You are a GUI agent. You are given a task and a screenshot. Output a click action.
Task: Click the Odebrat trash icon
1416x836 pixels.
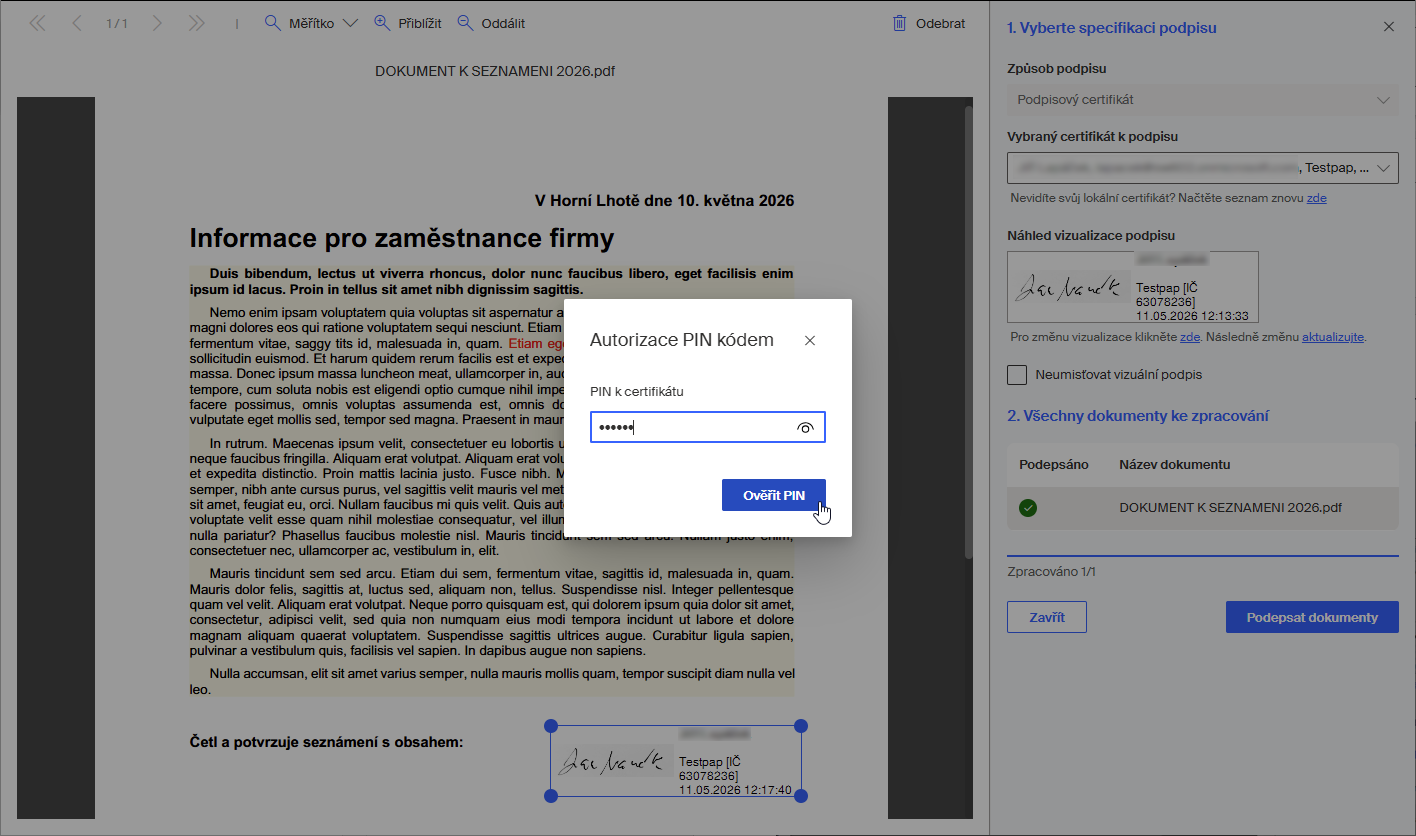pyautogui.click(x=899, y=23)
